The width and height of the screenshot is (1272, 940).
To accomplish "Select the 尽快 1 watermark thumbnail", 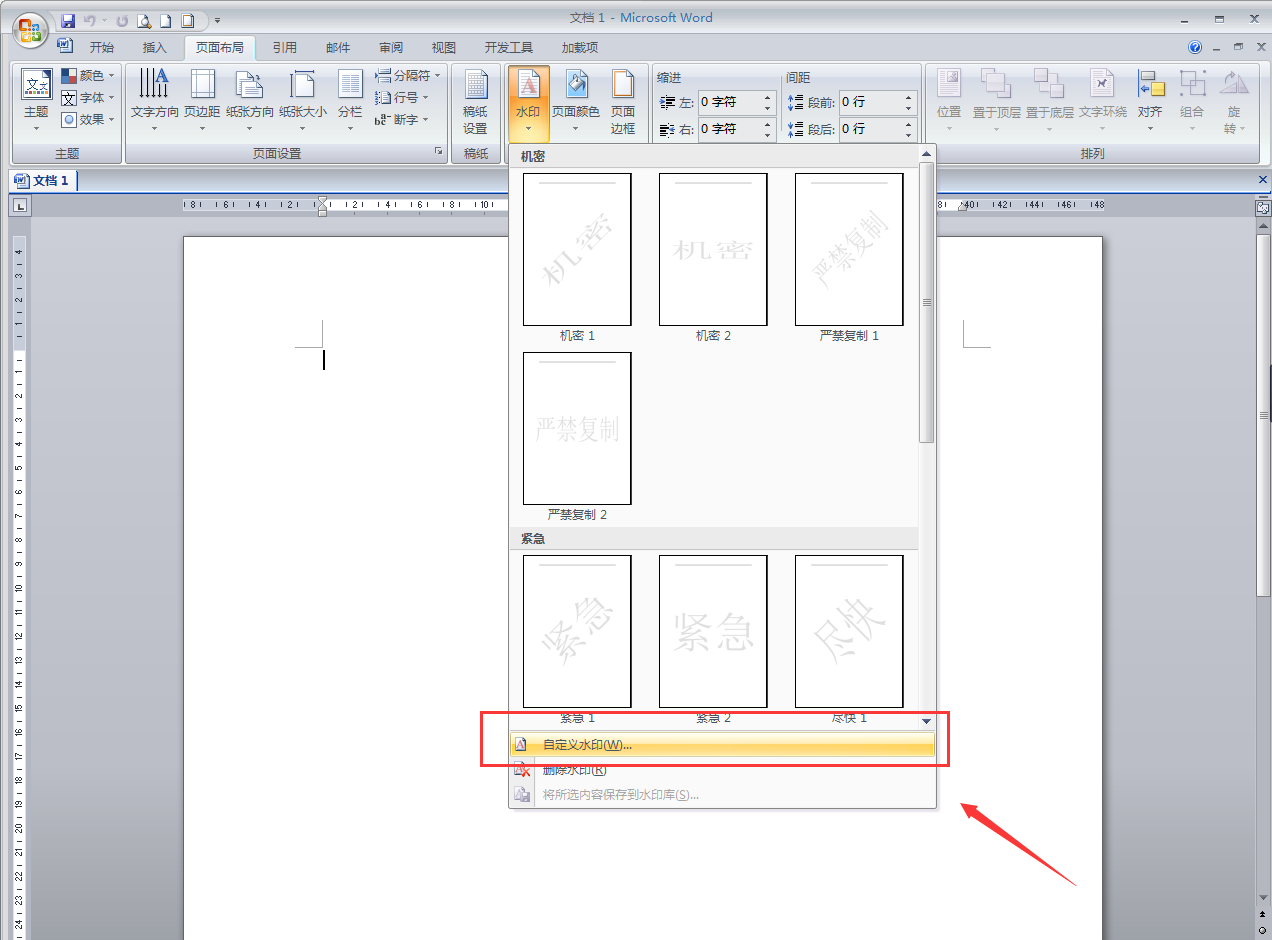I will [849, 632].
